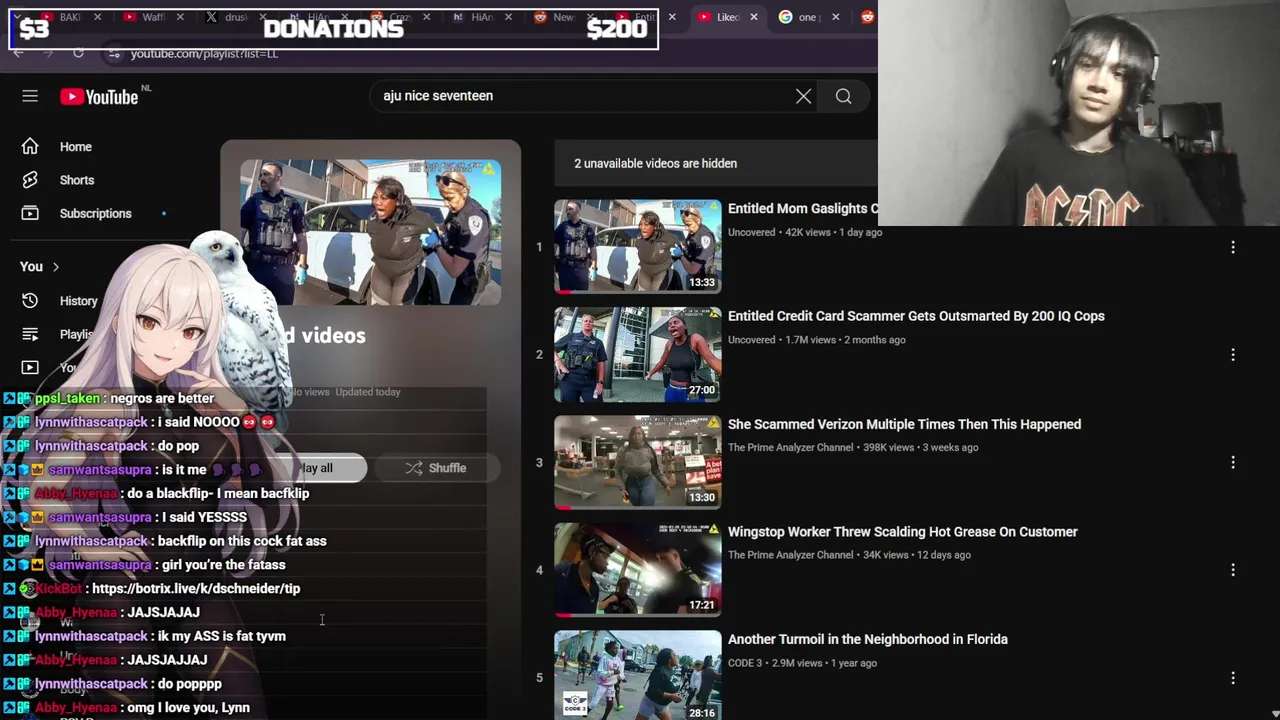
Task: Click thumbnail of video 4 with 17:21 duration
Action: (x=638, y=570)
